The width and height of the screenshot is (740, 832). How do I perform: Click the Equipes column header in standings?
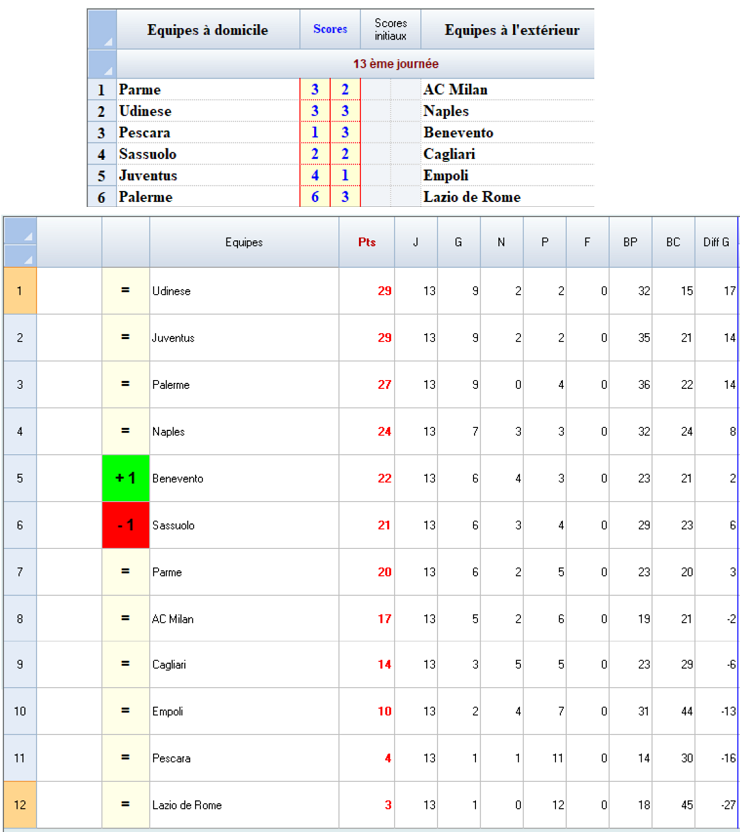point(244,242)
